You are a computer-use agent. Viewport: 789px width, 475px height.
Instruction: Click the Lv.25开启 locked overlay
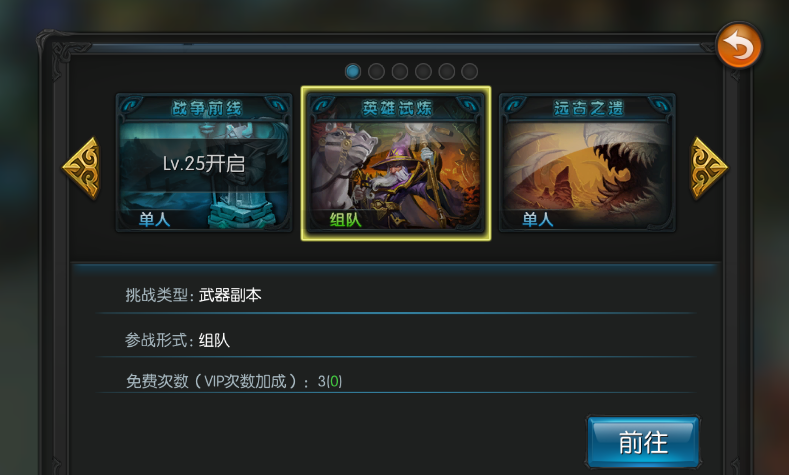tap(204, 164)
